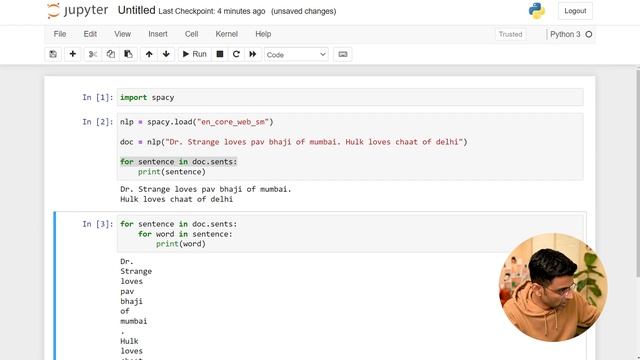Viewport: 640px width, 360px height.
Task: Click the Logout button
Action: (575, 11)
